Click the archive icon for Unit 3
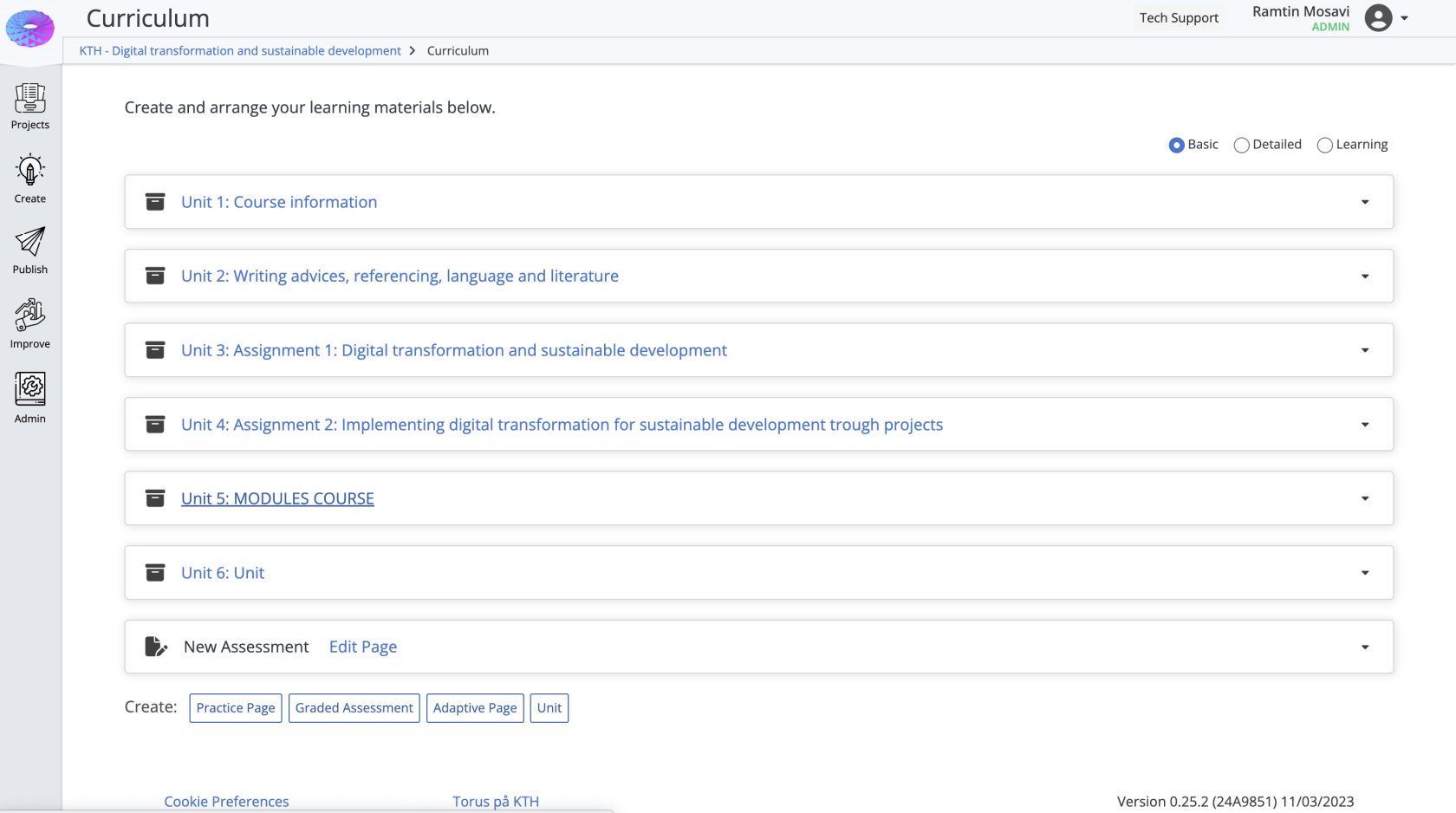The height and width of the screenshot is (813, 1456). click(x=155, y=350)
